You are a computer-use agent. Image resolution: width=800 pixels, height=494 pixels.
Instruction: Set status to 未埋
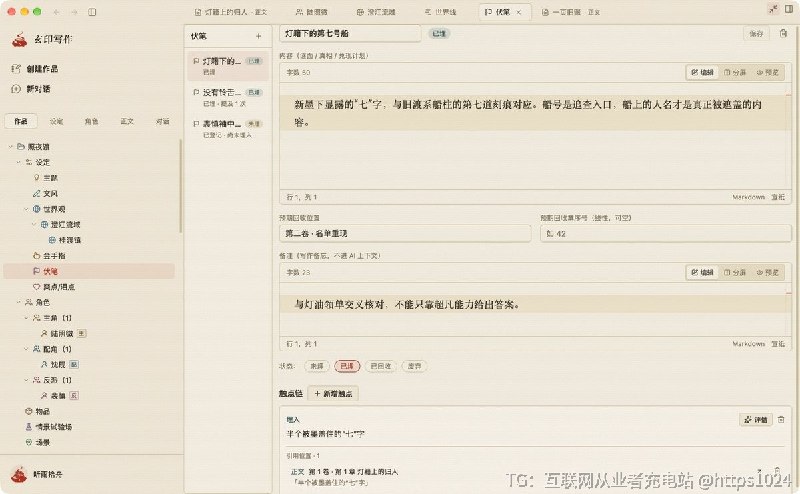[x=317, y=366]
